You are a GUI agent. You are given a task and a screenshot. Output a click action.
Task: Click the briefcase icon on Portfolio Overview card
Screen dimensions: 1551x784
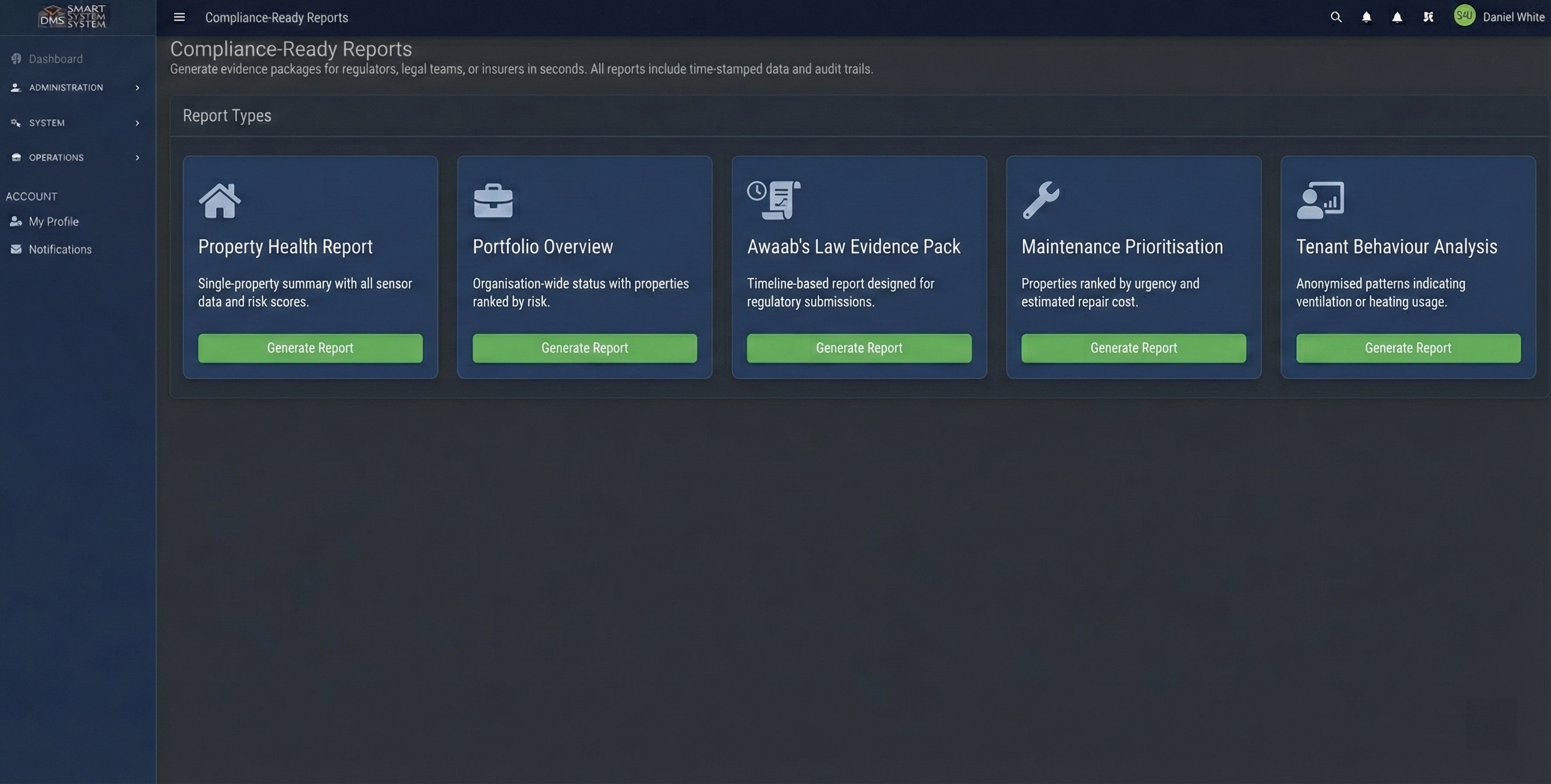tap(493, 200)
